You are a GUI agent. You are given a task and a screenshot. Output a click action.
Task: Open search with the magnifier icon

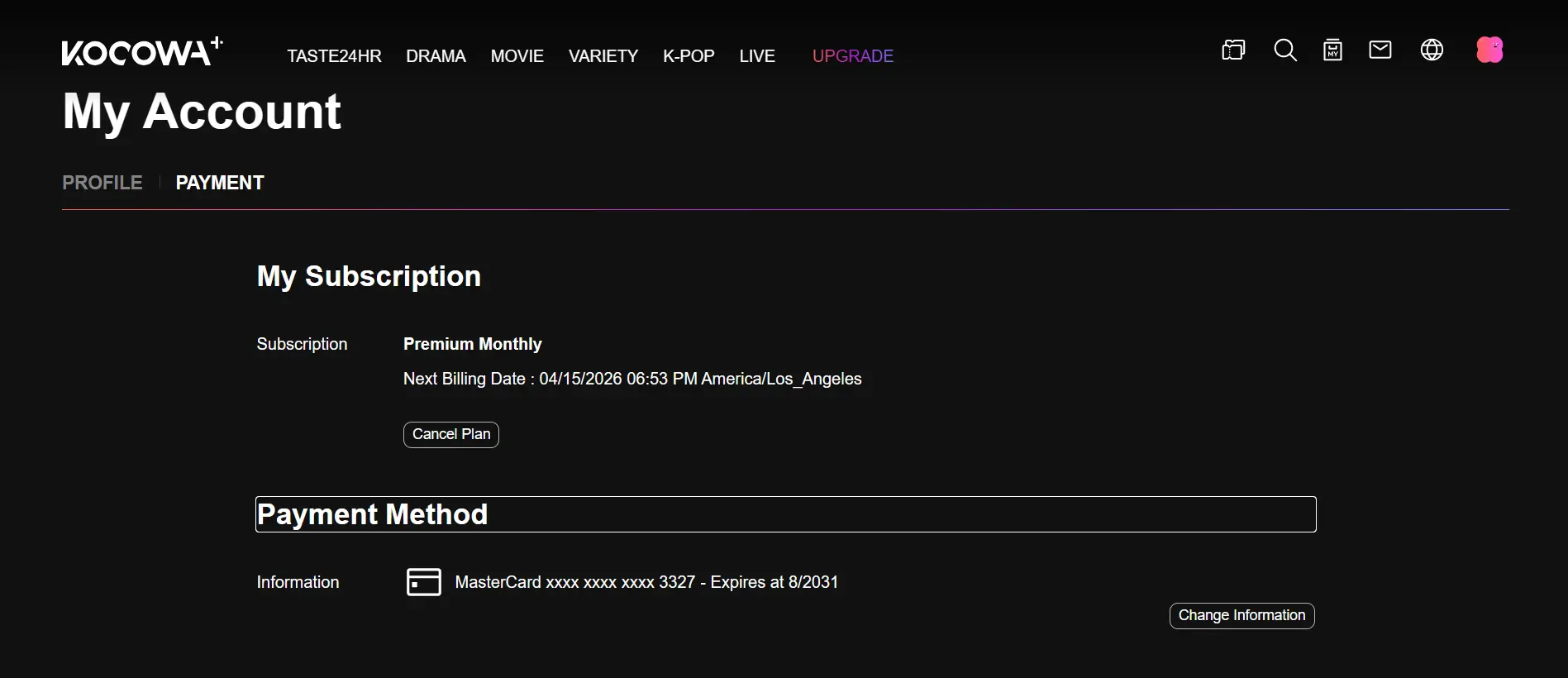pos(1285,50)
